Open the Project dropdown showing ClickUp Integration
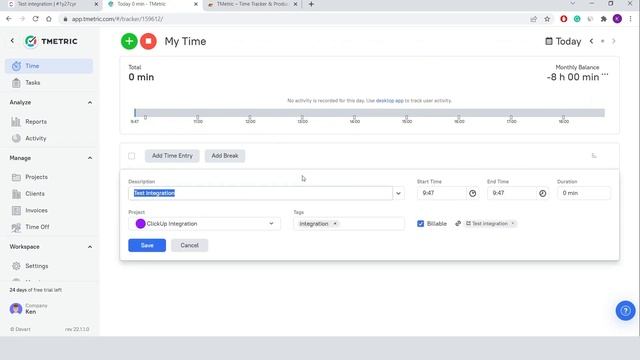Image resolution: width=640 pixels, height=360 pixels. click(204, 224)
